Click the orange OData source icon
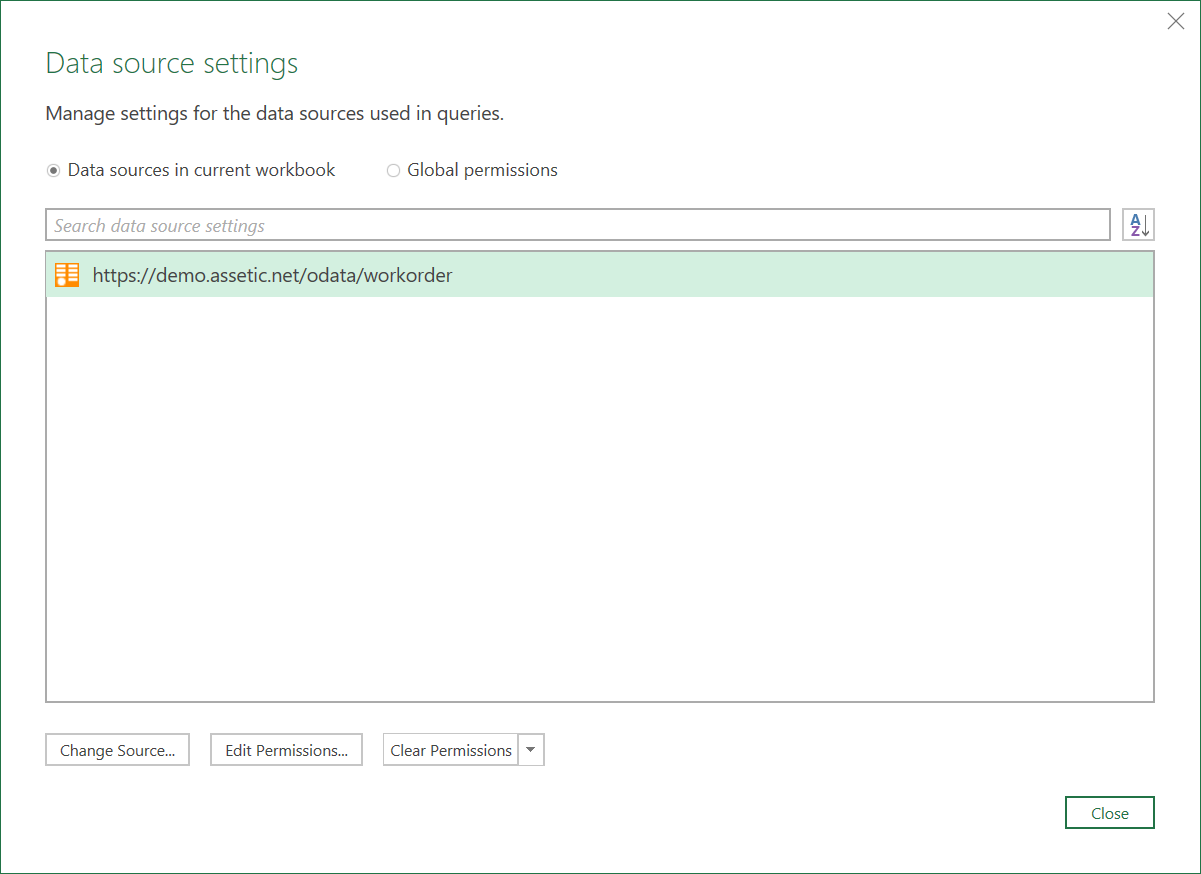Image resolution: width=1201 pixels, height=874 pixels. point(67,275)
